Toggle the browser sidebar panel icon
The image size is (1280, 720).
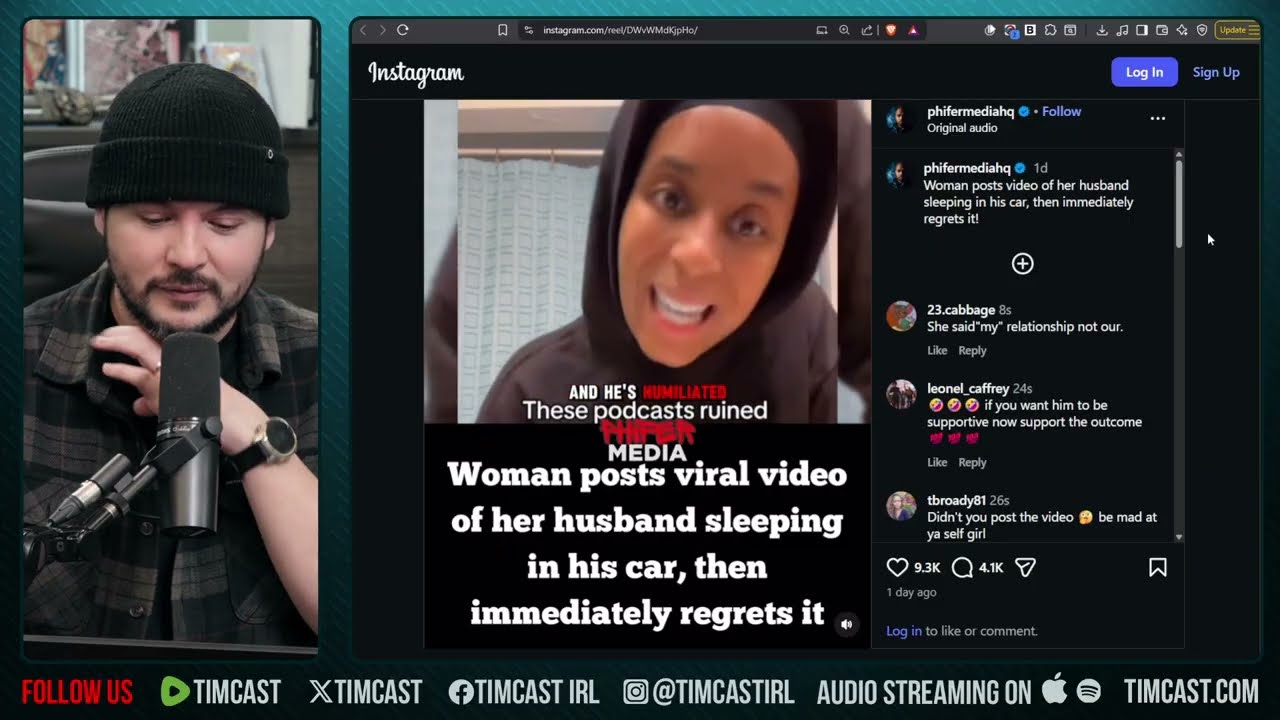[x=1142, y=30]
